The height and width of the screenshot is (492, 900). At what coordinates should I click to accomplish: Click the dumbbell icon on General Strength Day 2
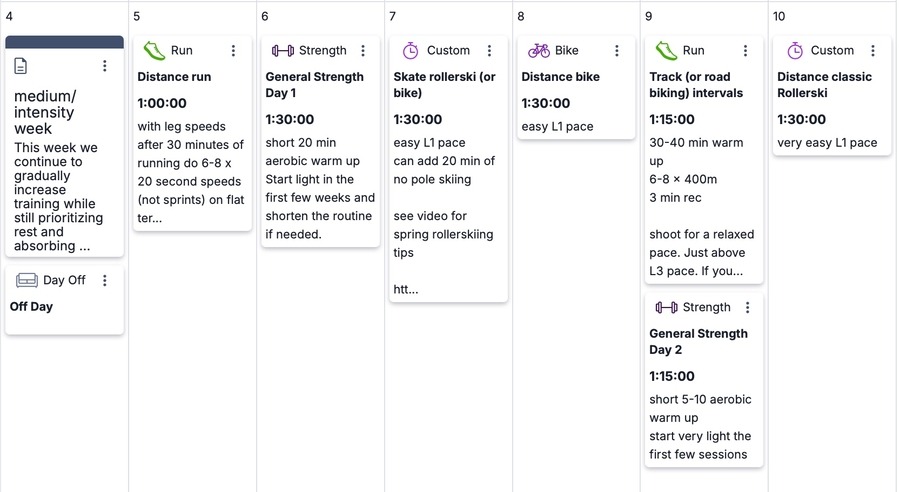click(x=666, y=308)
